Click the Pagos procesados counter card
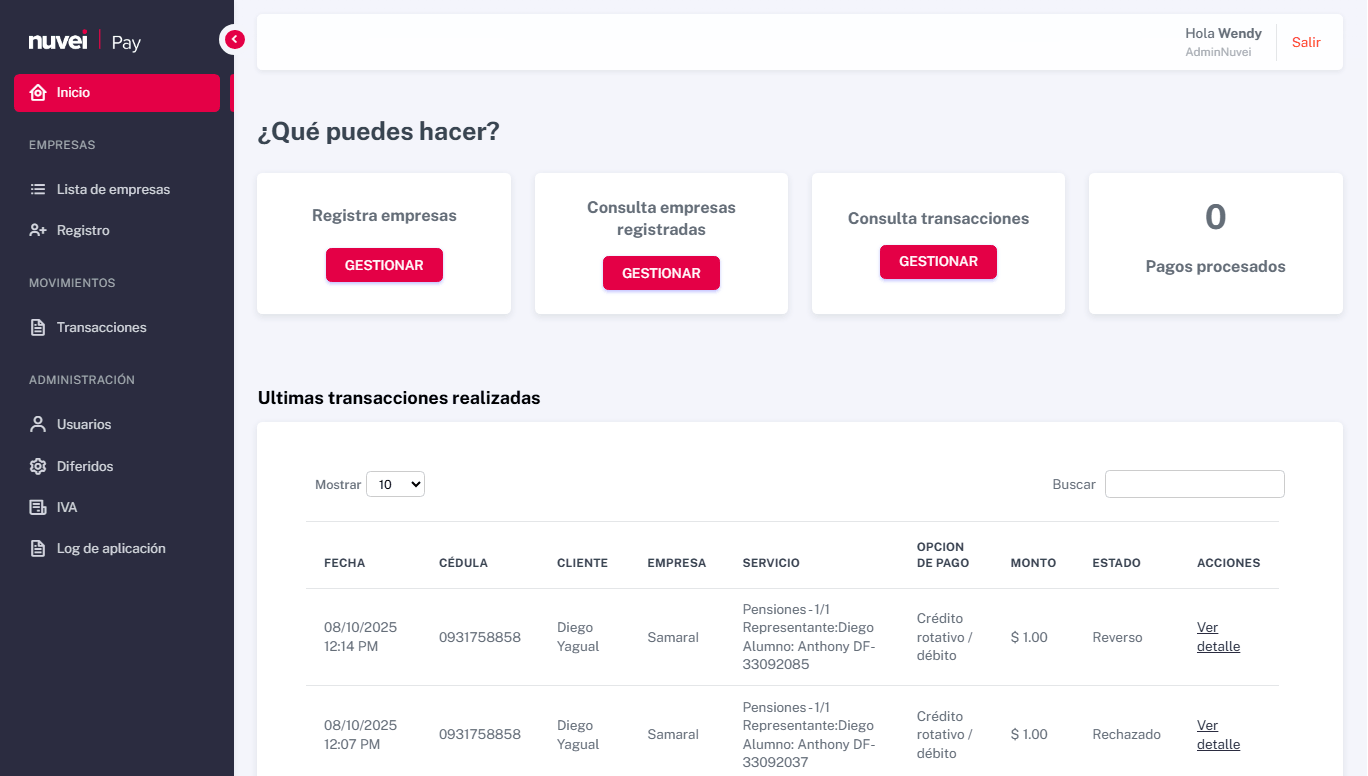Viewport: 1368px width, 776px height. pyautogui.click(x=1215, y=243)
